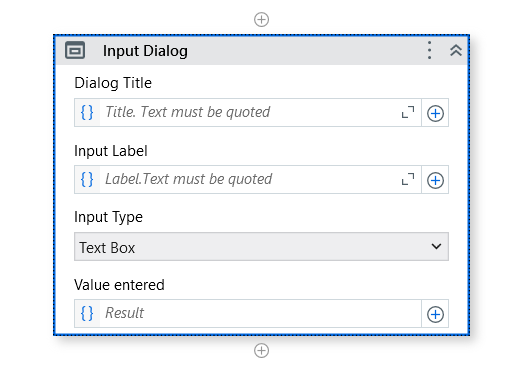Viewport: 521px width, 376px height.
Task: Open expression builder braces for Dialog Title
Action: (87, 112)
